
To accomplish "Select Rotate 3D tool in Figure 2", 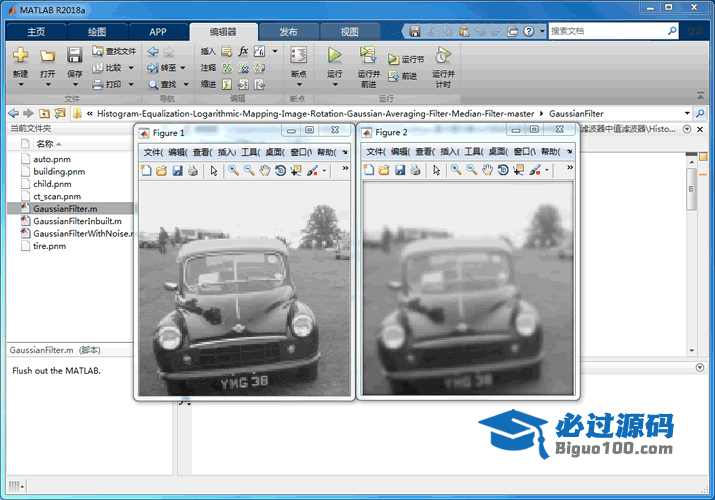I will [x=503, y=171].
